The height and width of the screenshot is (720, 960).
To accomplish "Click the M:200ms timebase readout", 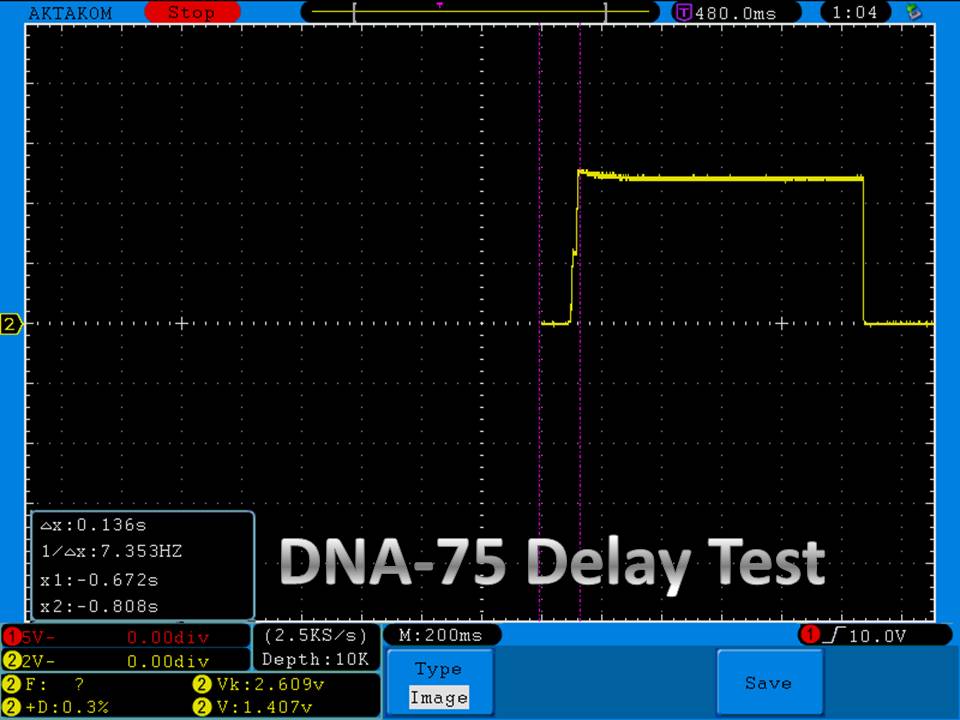I will pyautogui.click(x=441, y=636).
